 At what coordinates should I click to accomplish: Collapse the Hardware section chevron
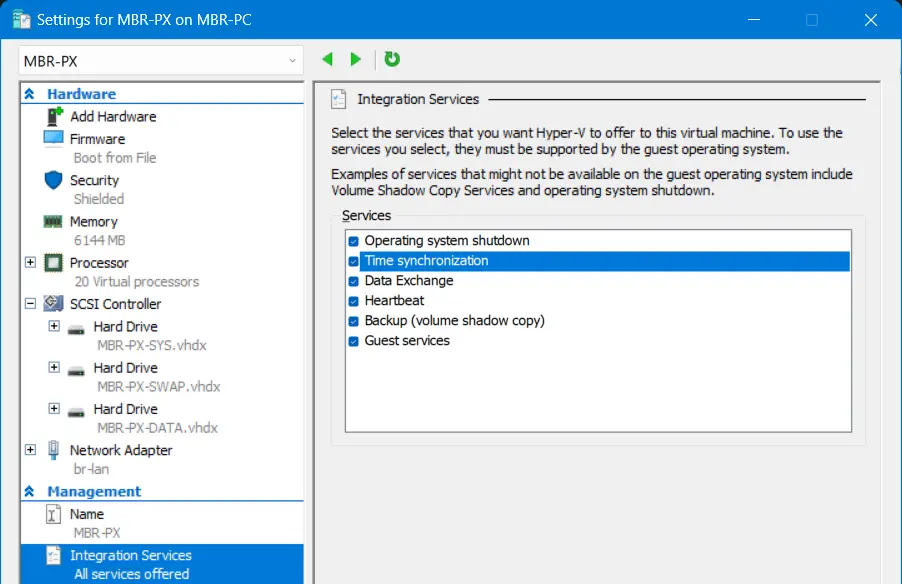[x=29, y=94]
